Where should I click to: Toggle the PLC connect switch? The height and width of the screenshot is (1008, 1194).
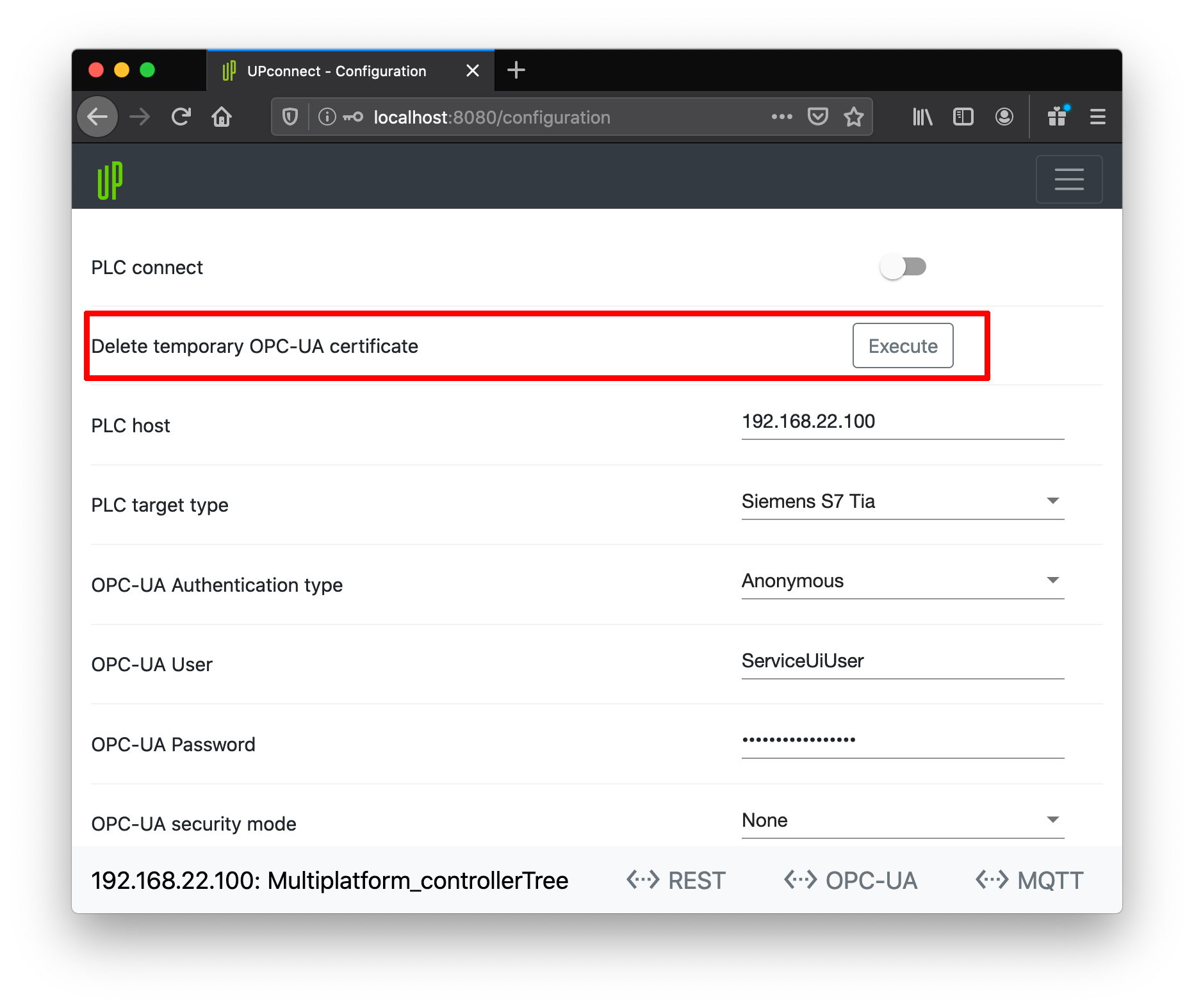903,267
